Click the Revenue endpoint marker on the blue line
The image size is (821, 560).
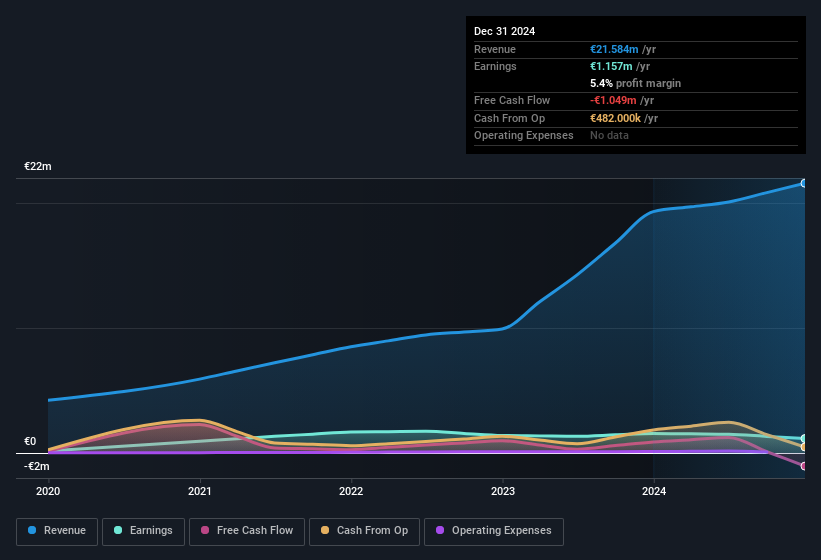804,183
